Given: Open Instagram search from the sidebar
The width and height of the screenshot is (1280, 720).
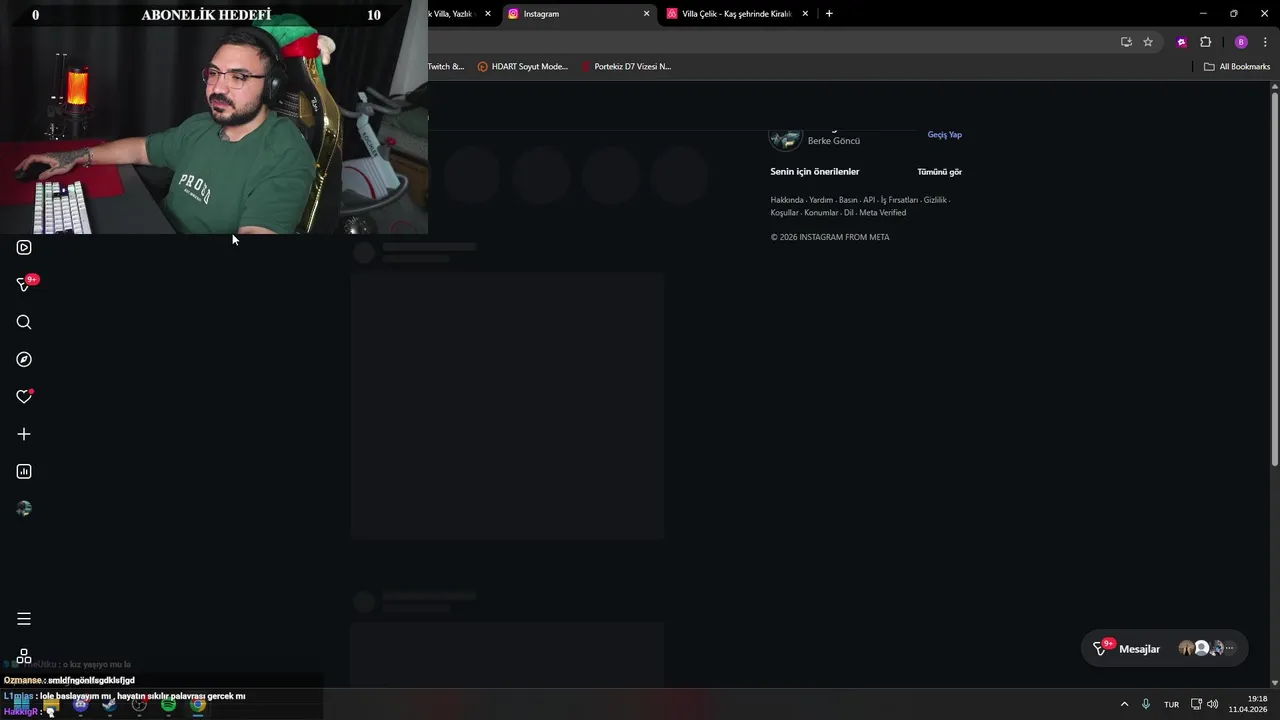Looking at the screenshot, I should tap(24, 322).
